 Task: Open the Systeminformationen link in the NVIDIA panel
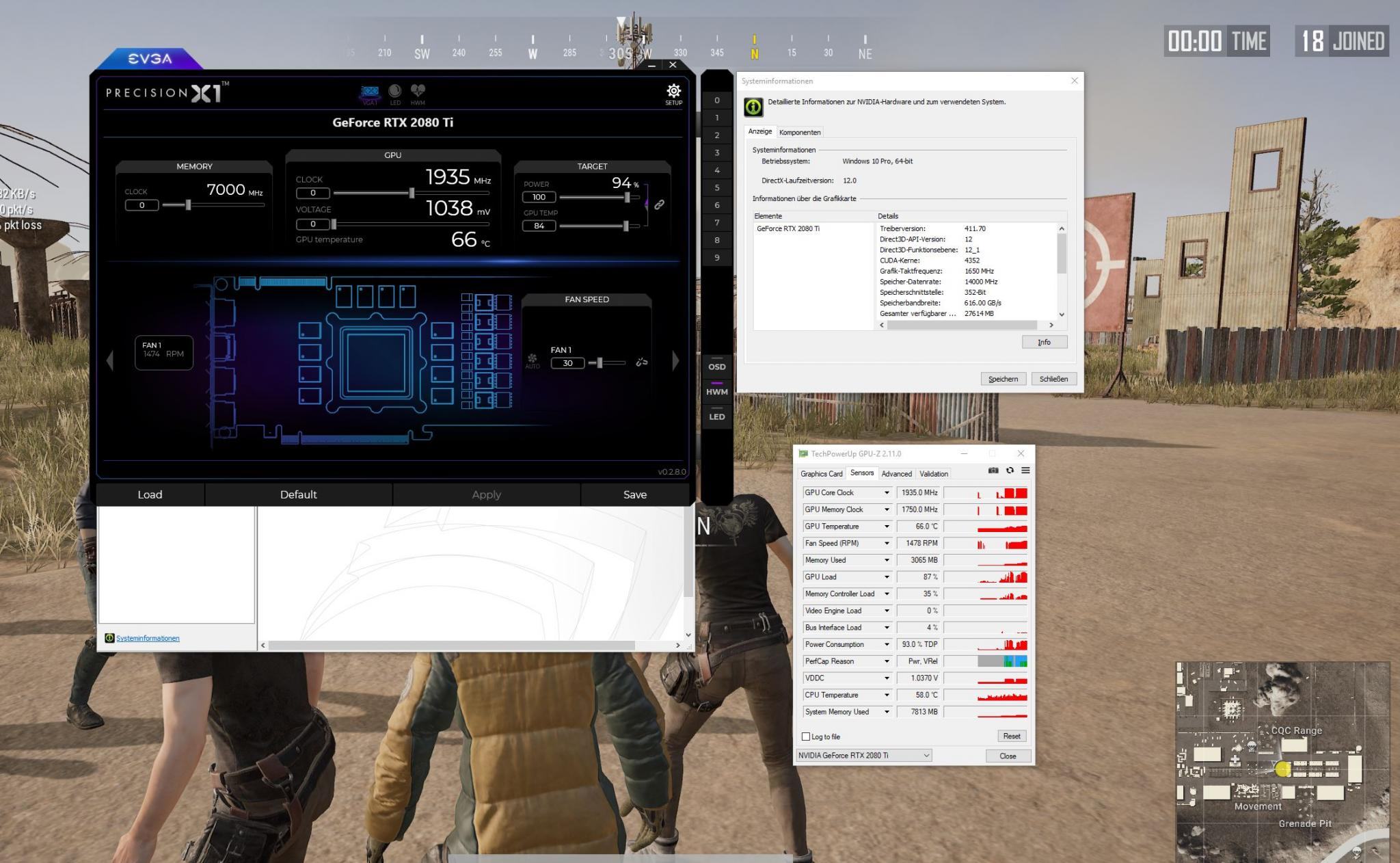coord(148,638)
